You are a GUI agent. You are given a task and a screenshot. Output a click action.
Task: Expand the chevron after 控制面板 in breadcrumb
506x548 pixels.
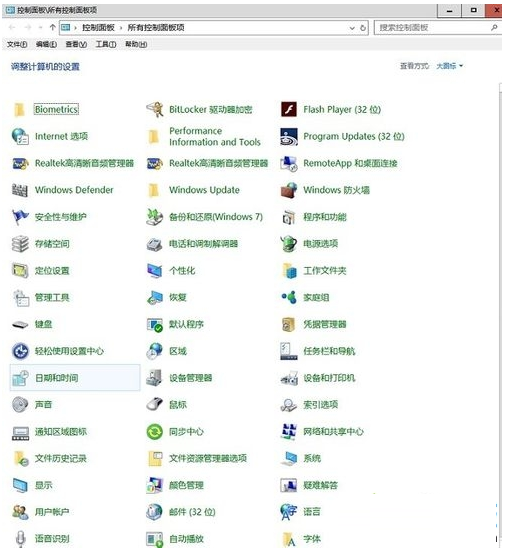click(121, 28)
